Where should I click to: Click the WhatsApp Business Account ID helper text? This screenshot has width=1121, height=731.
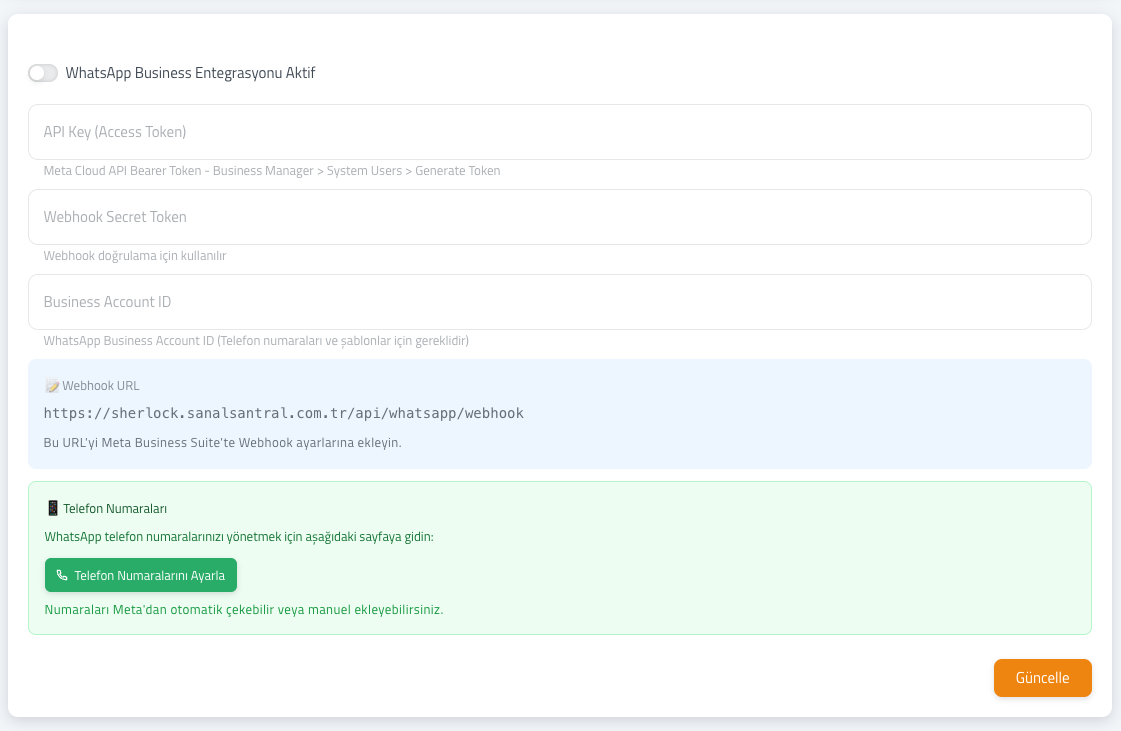tap(256, 341)
